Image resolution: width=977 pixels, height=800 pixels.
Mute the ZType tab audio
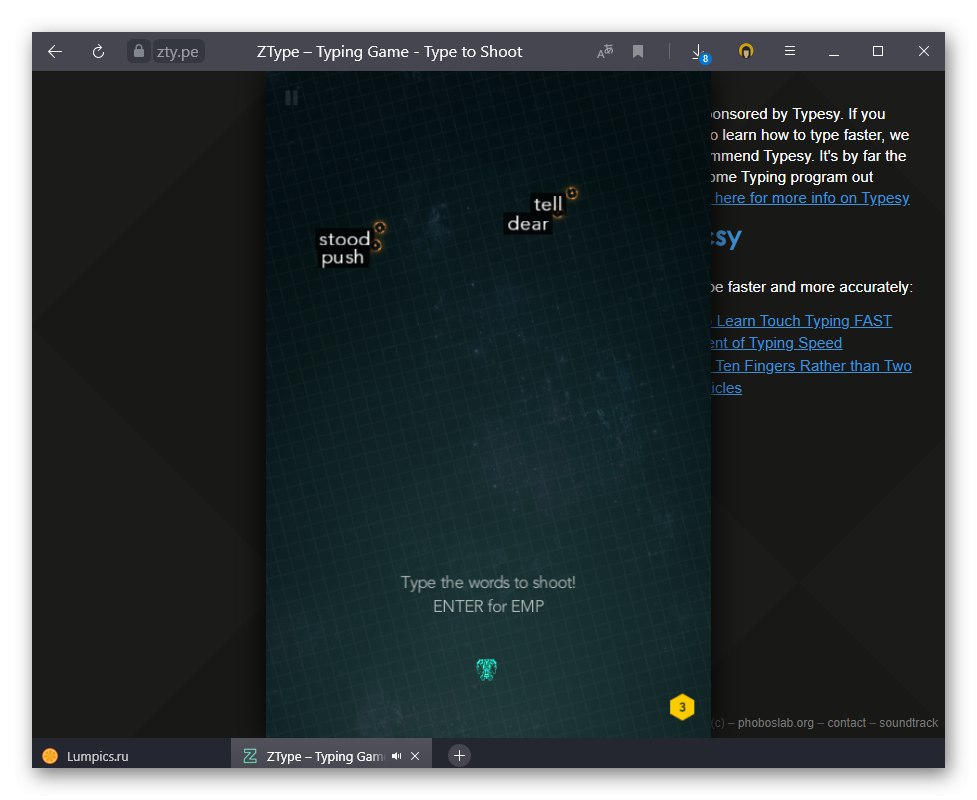click(396, 756)
